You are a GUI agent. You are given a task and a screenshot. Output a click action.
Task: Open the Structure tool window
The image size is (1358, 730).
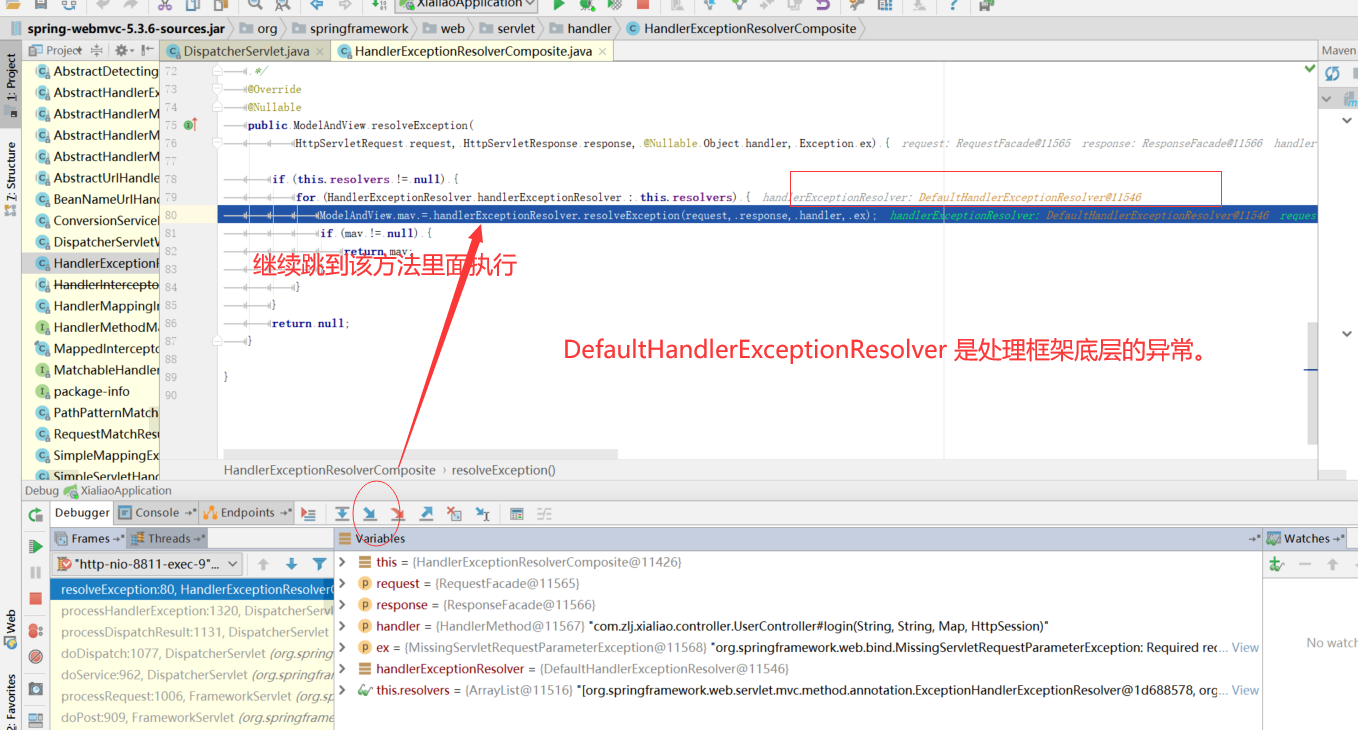[x=11, y=179]
